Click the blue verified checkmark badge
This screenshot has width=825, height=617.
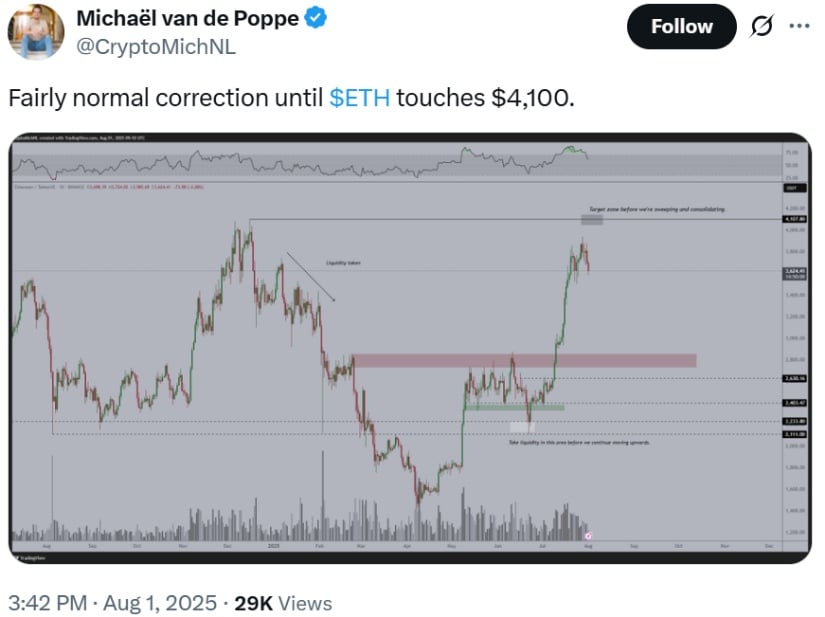(316, 18)
